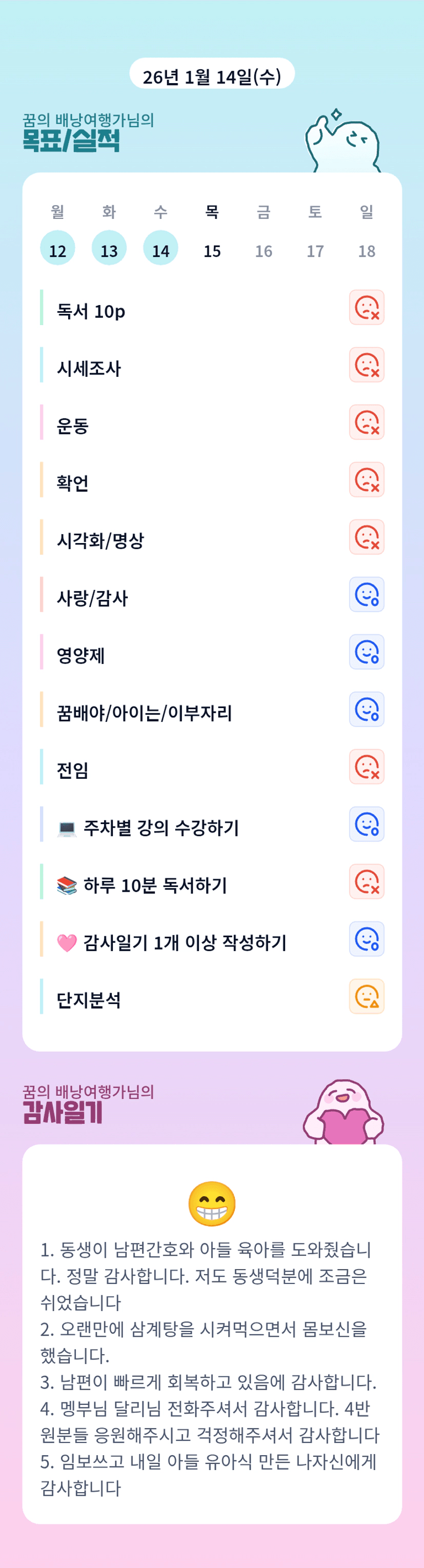Toggle status for 하루 10분 독서하기

tap(366, 881)
